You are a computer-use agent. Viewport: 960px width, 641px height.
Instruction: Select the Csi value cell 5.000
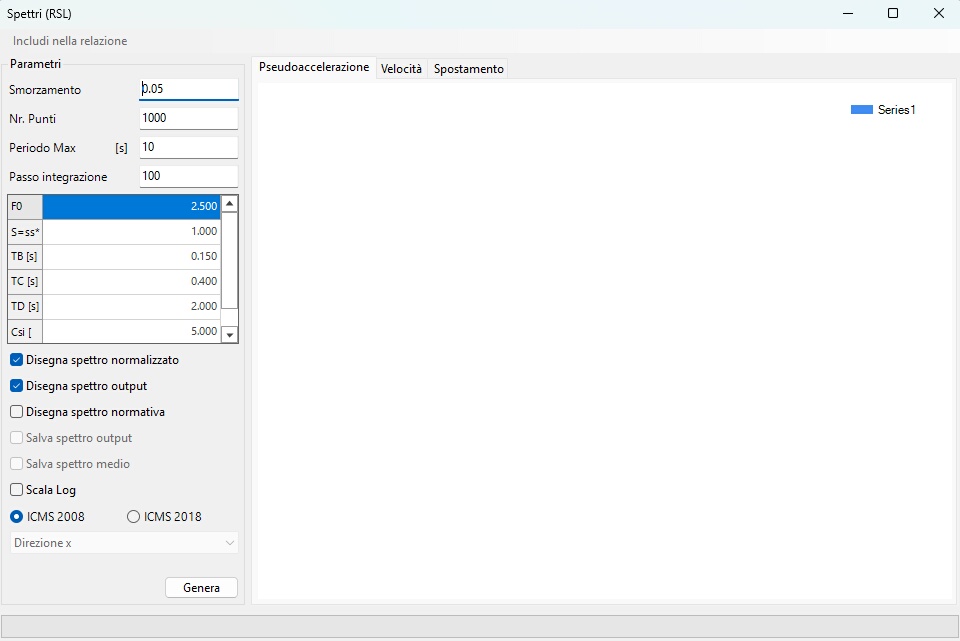(x=131, y=331)
